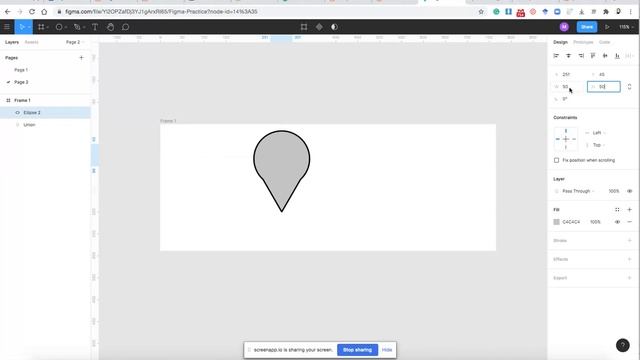Click the browser Back button
The width and height of the screenshot is (640, 360).
[8, 12]
